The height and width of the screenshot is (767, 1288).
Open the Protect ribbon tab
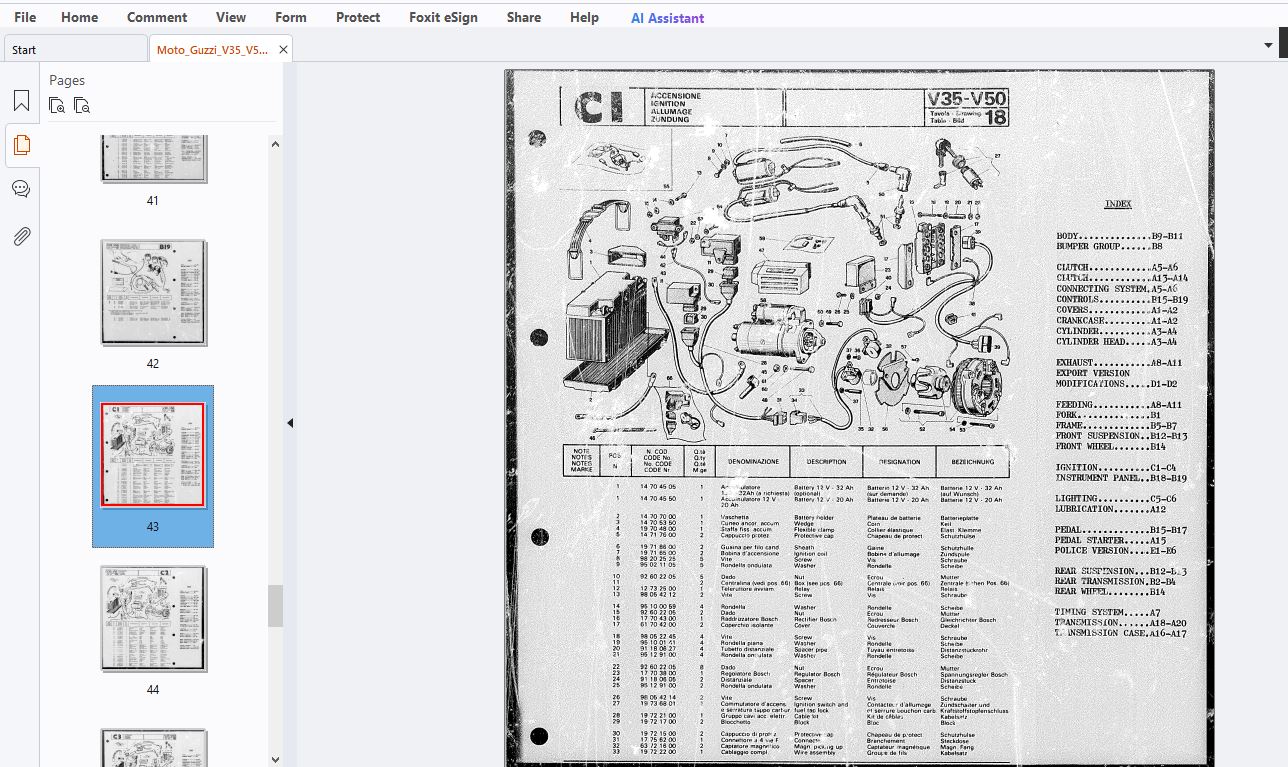click(358, 17)
